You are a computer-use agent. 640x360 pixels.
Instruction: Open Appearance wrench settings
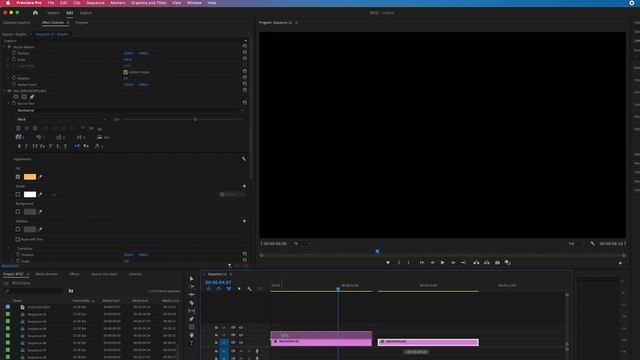(x=244, y=159)
